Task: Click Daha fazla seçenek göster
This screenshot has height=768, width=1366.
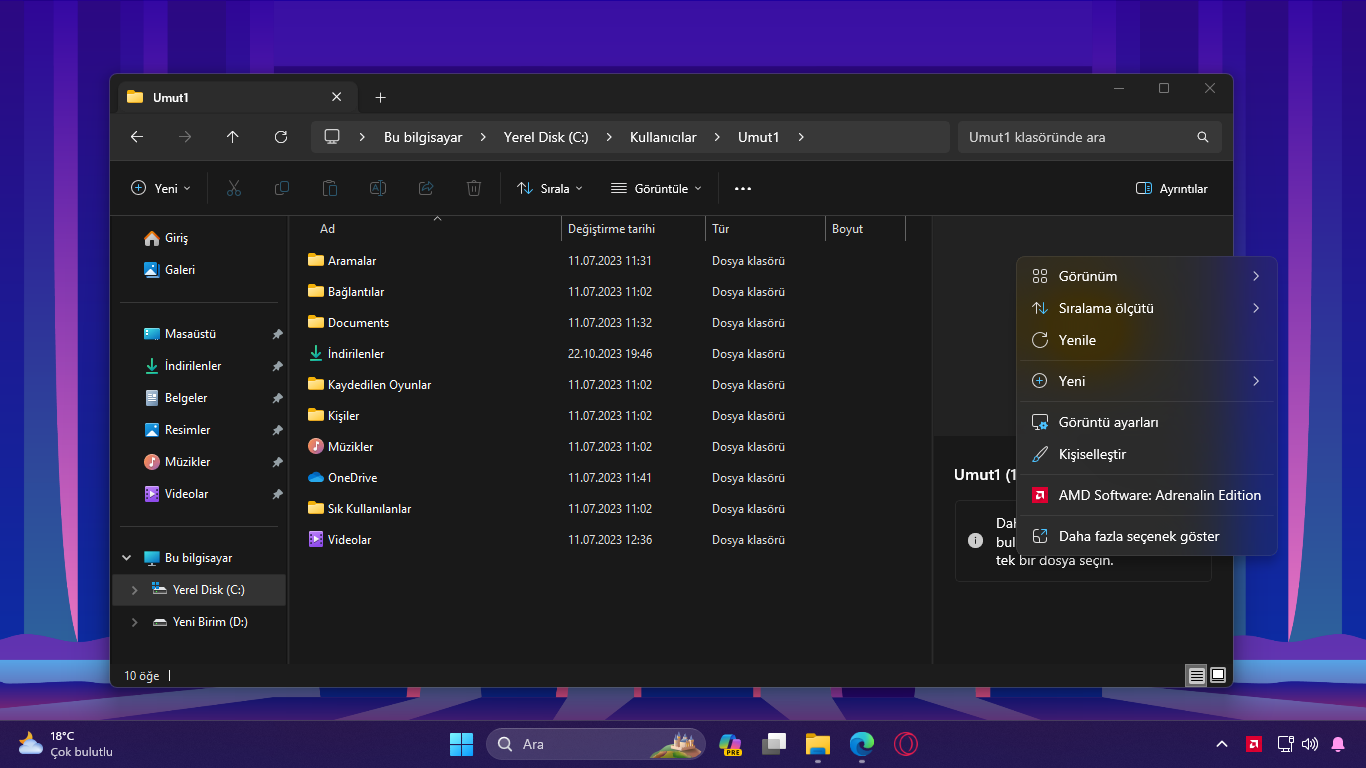Action: [x=1147, y=536]
